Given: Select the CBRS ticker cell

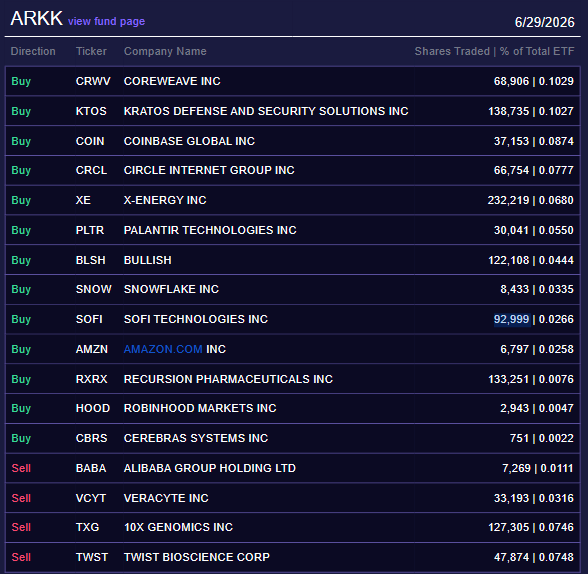Looking at the screenshot, I should point(92,438).
